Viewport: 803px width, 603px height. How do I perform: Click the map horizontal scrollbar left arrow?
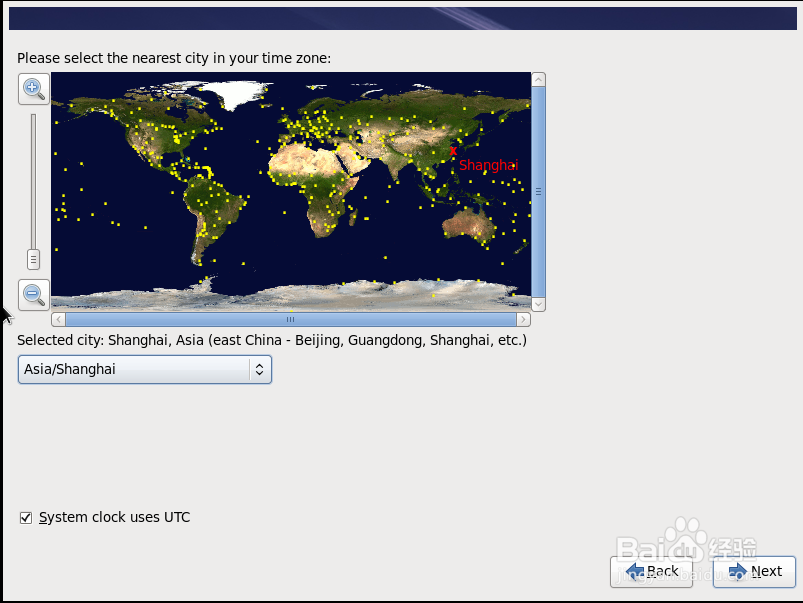(x=58, y=320)
